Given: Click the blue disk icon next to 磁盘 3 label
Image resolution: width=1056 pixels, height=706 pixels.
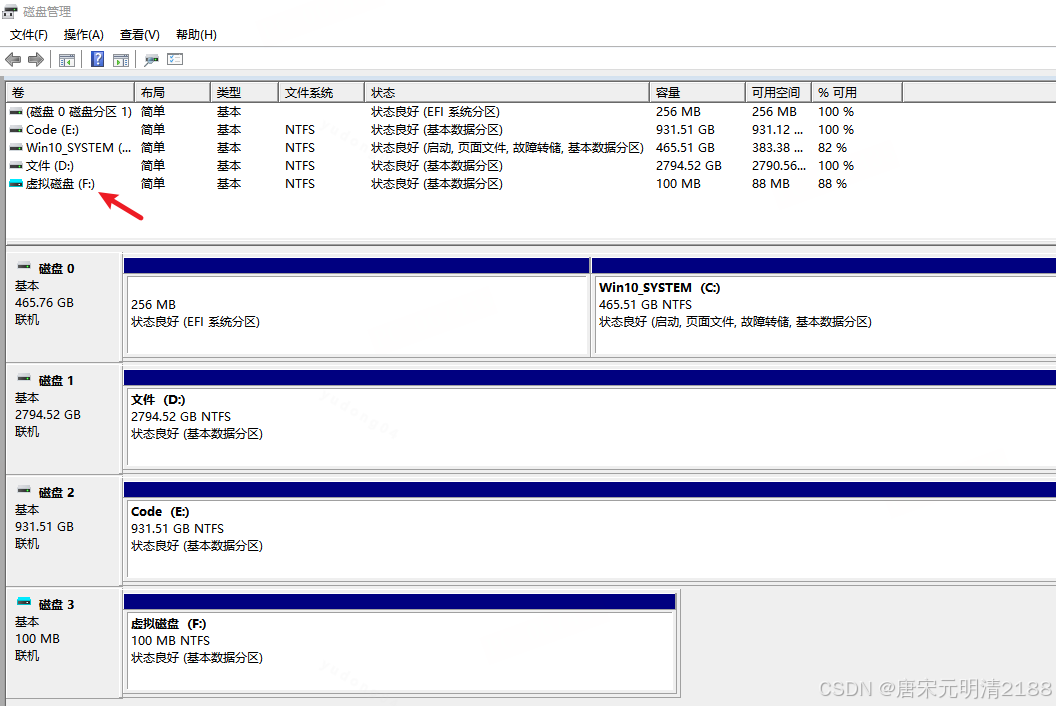Looking at the screenshot, I should [x=24, y=601].
